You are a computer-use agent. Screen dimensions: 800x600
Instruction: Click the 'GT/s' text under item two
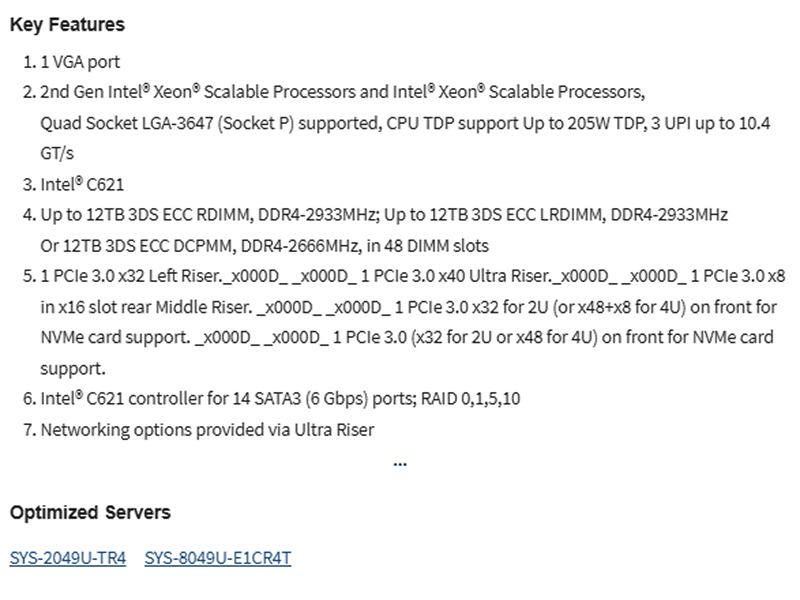point(57,153)
